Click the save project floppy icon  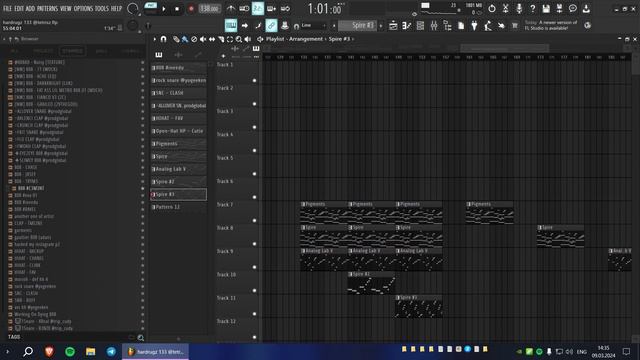(x=546, y=8)
